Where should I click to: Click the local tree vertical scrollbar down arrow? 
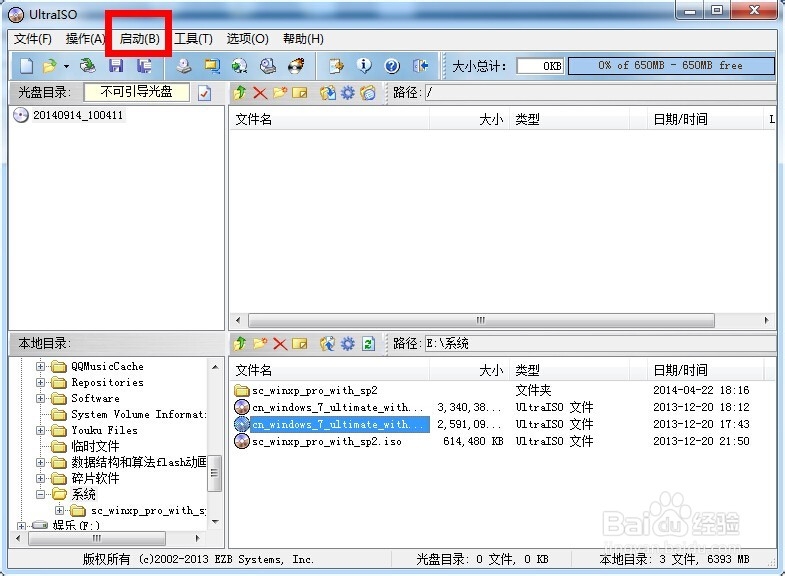215,522
